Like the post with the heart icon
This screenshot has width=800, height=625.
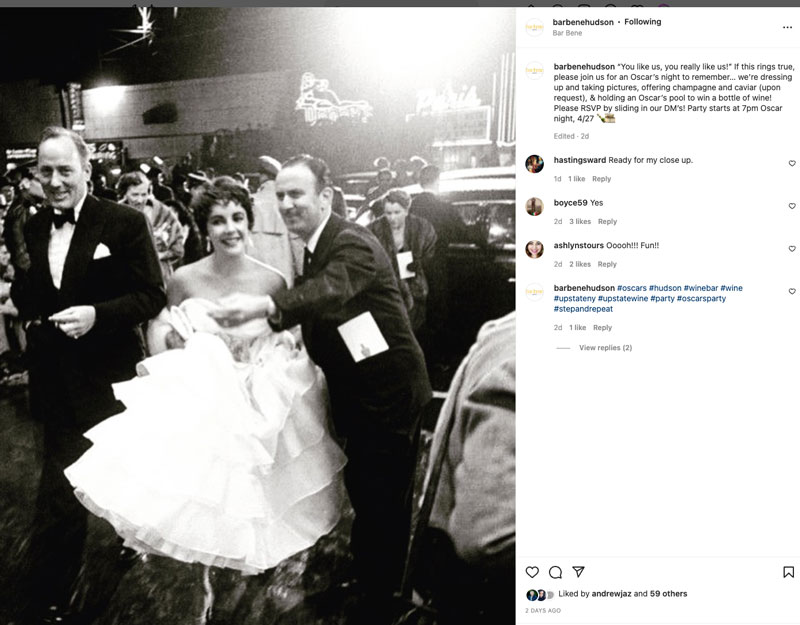pyautogui.click(x=532, y=572)
